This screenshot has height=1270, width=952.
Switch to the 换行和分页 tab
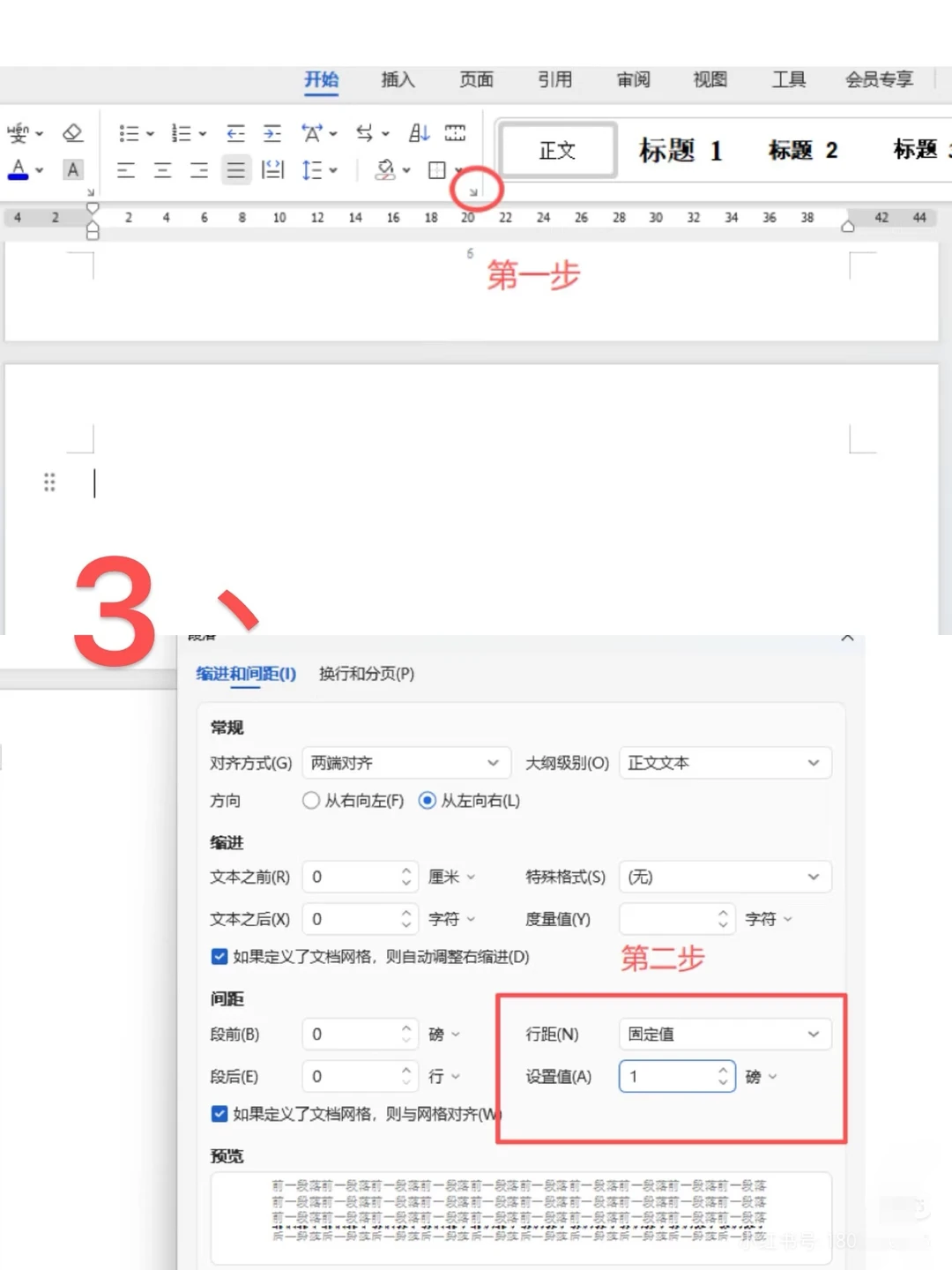tap(366, 674)
